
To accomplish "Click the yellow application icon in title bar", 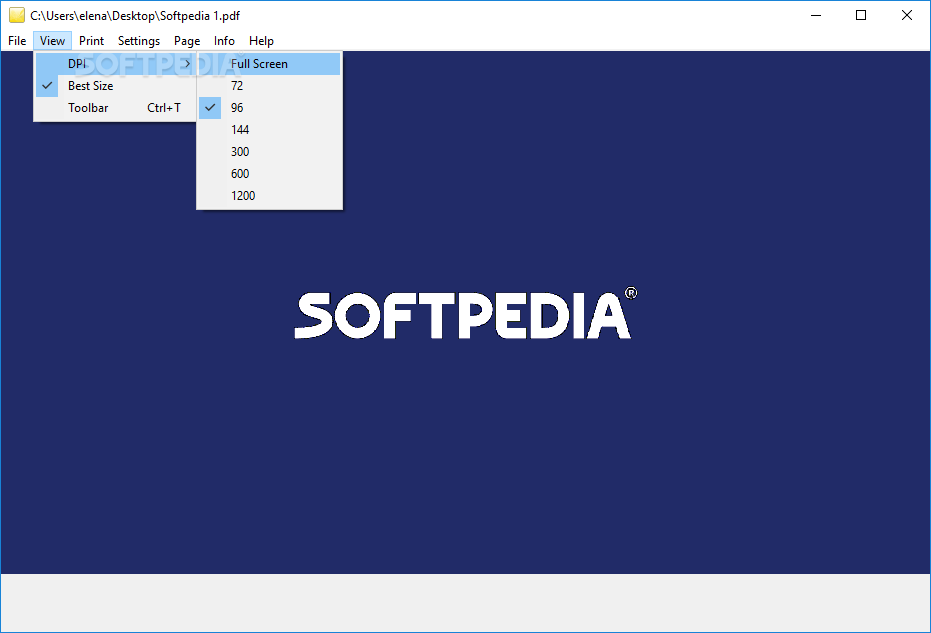I will 17,15.
